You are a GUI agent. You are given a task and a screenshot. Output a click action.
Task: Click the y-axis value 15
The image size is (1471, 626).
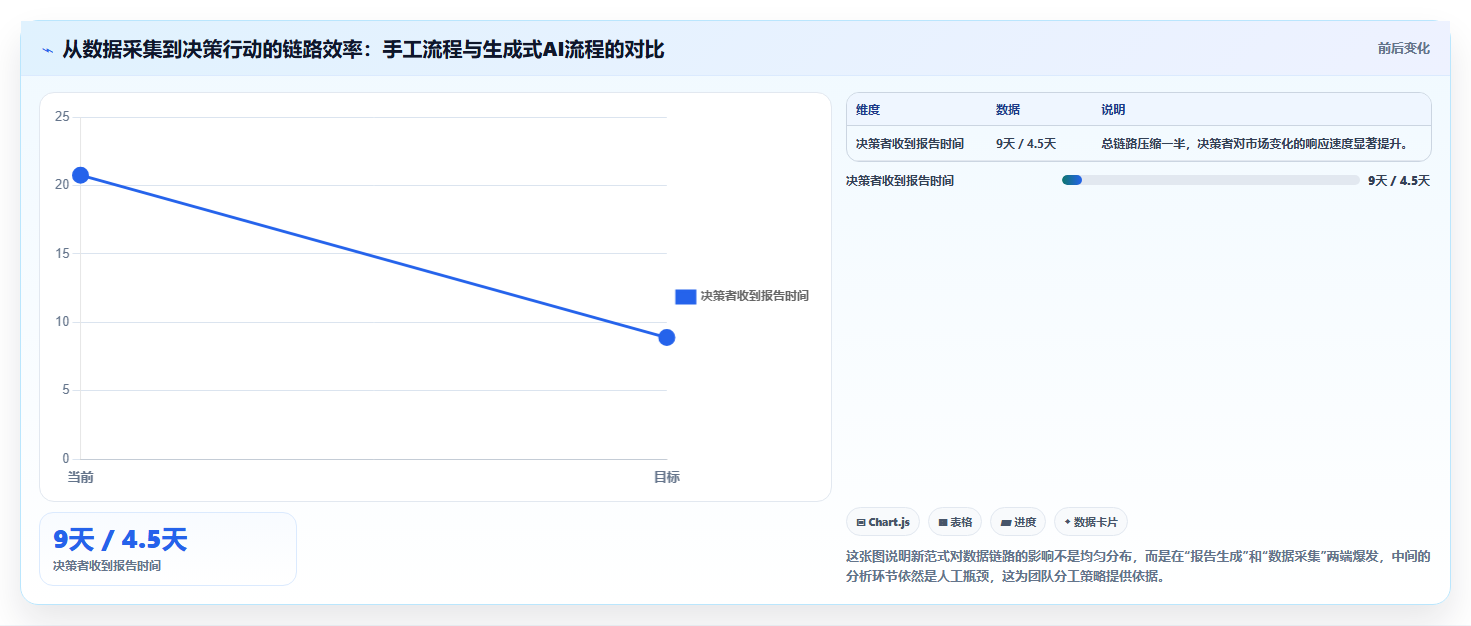click(62, 253)
